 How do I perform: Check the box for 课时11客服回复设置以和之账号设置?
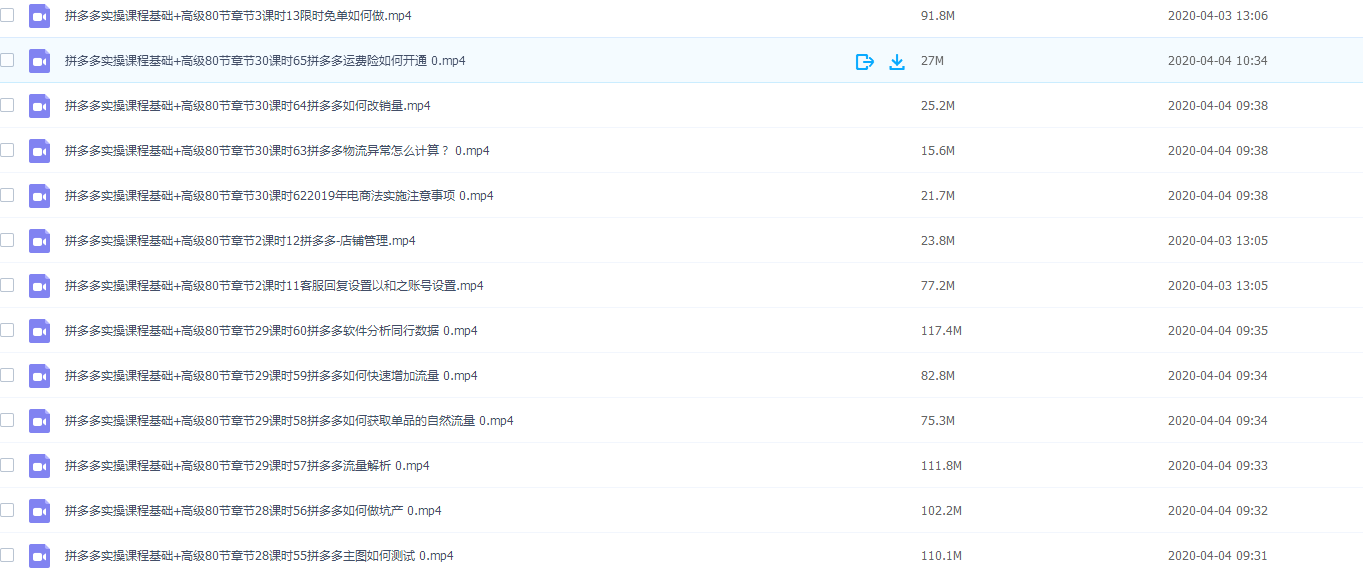(x=7, y=285)
